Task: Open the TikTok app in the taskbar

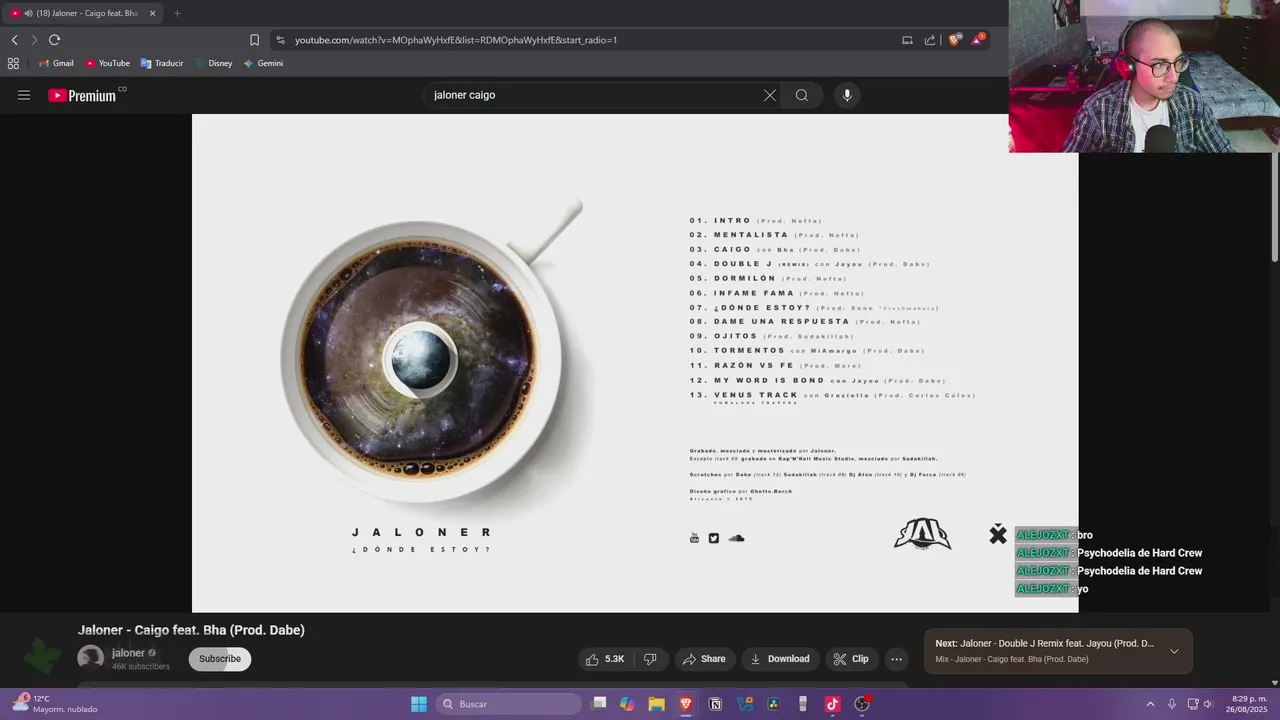Action: click(x=832, y=704)
